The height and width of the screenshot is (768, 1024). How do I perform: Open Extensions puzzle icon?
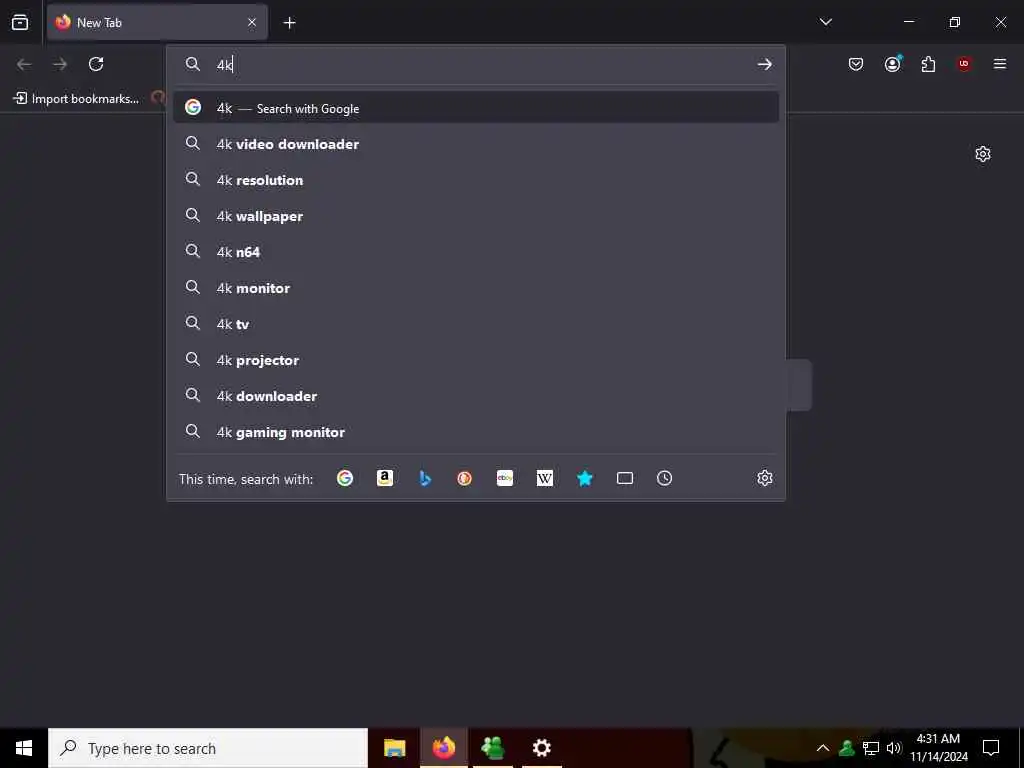coord(928,64)
